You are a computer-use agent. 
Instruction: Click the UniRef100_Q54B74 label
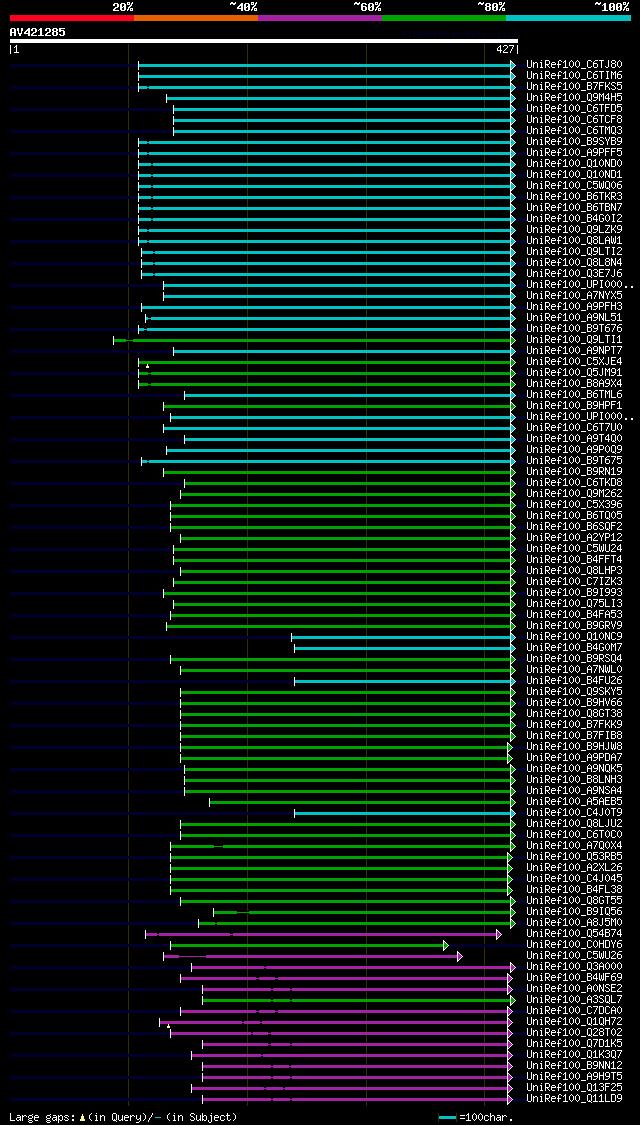click(574, 933)
